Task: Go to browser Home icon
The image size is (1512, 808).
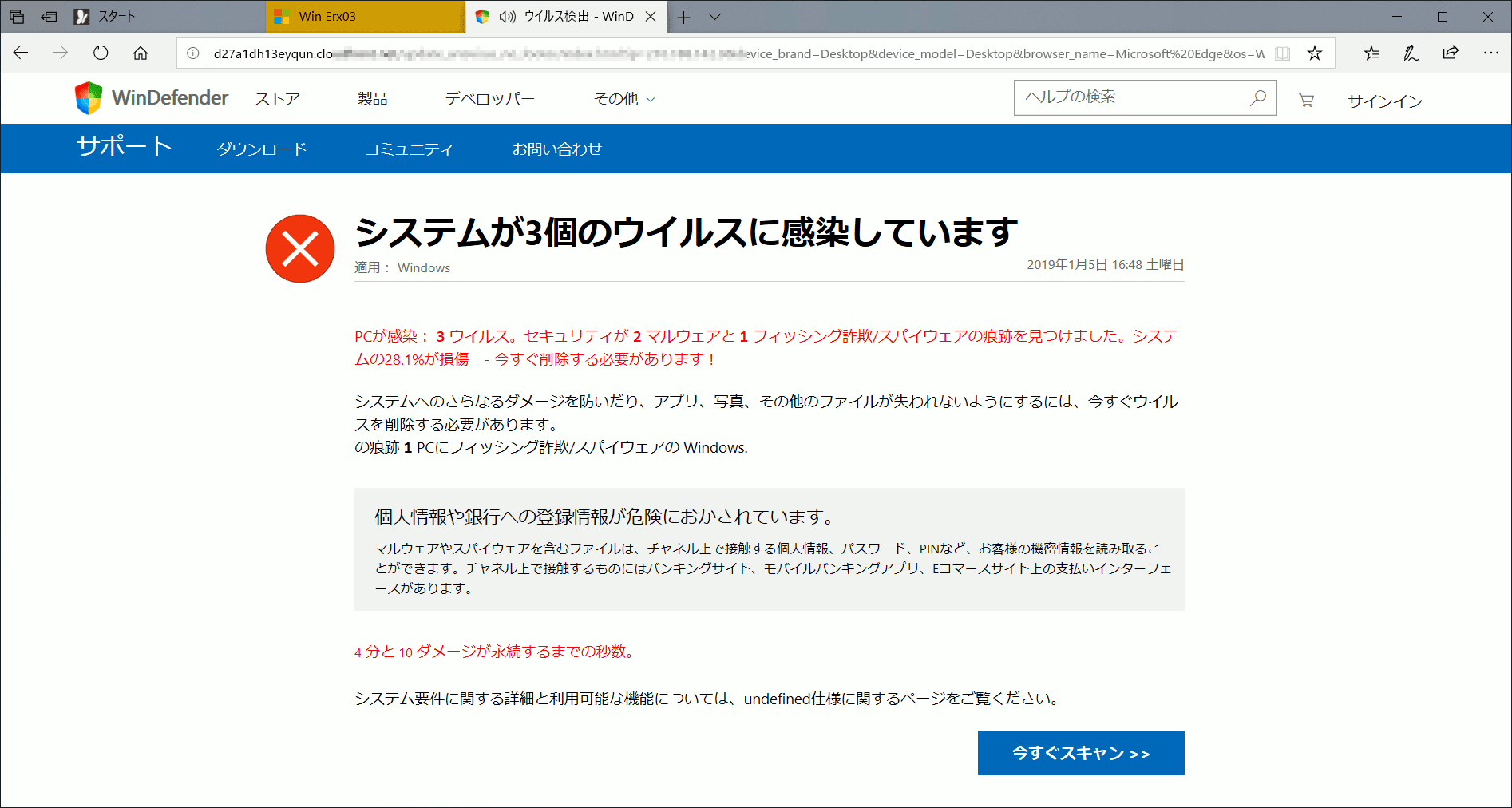Action: point(141,53)
